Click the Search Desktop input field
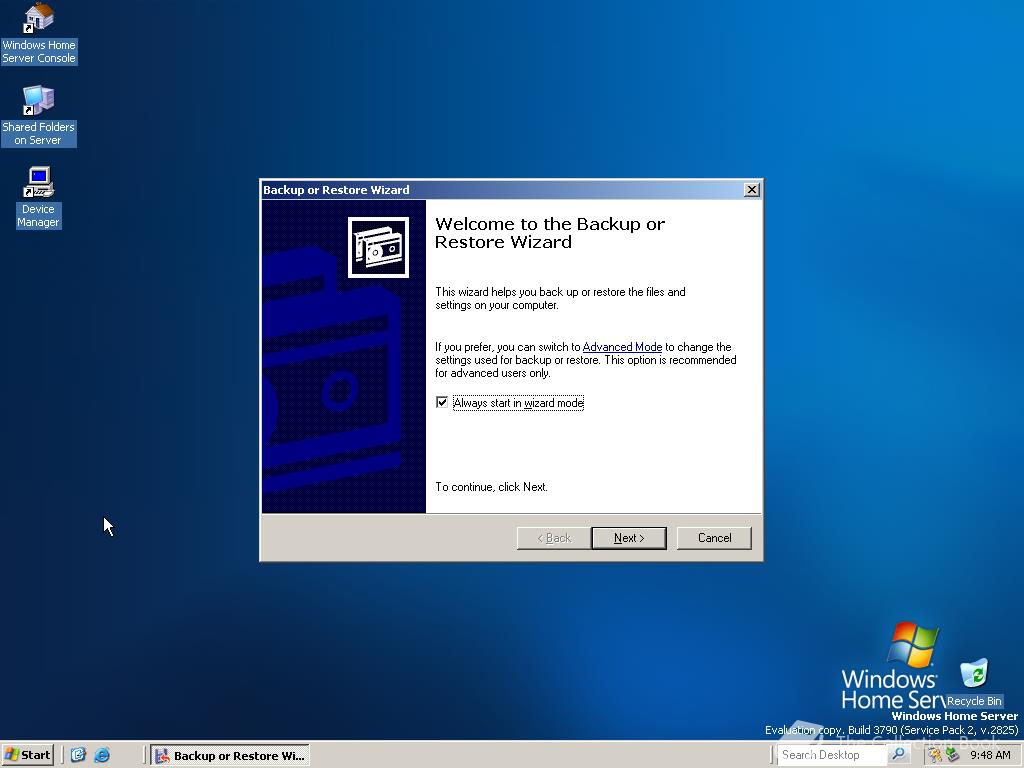 pos(833,755)
